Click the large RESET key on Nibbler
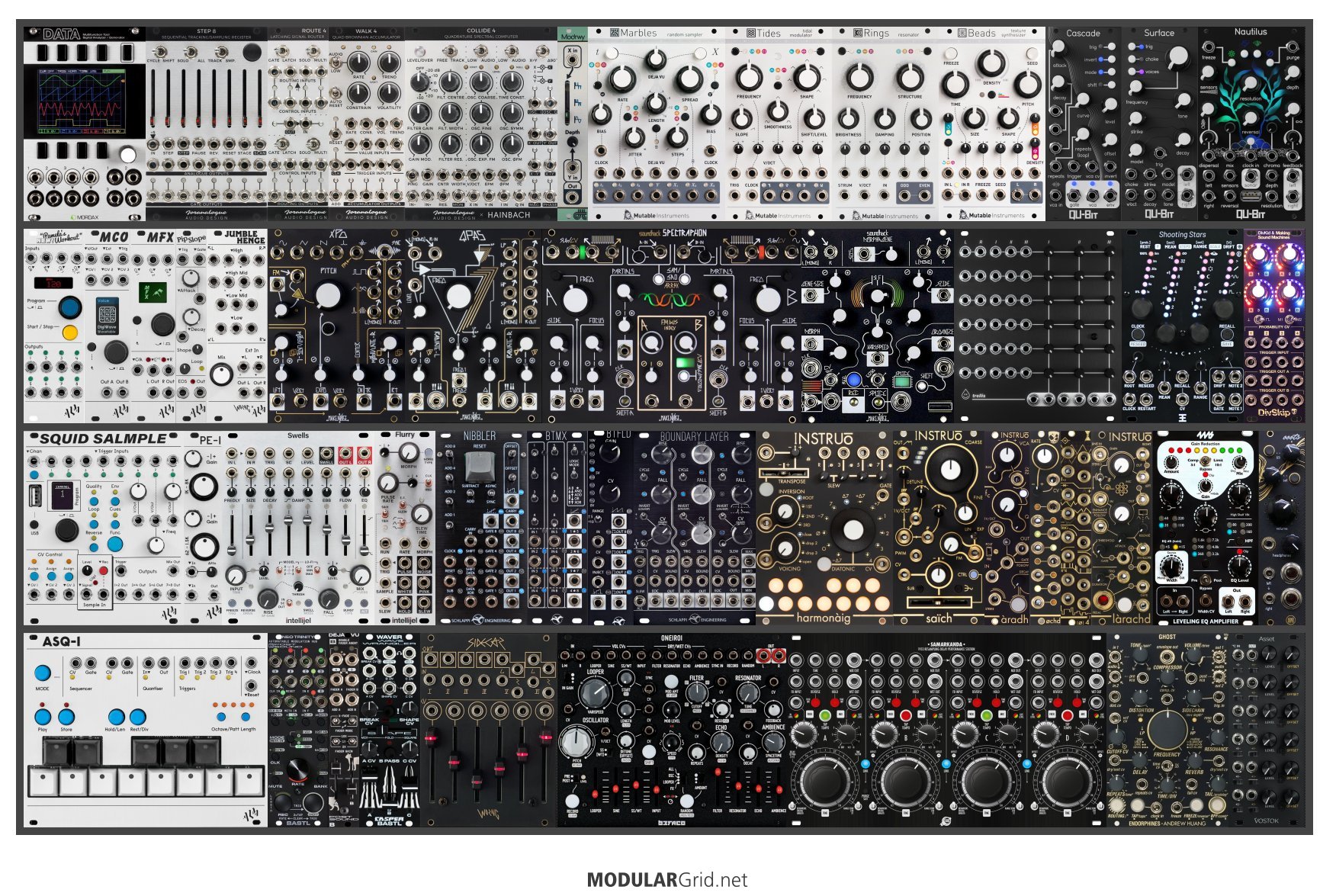Viewport: 1336px width, 896px height. tap(480, 467)
